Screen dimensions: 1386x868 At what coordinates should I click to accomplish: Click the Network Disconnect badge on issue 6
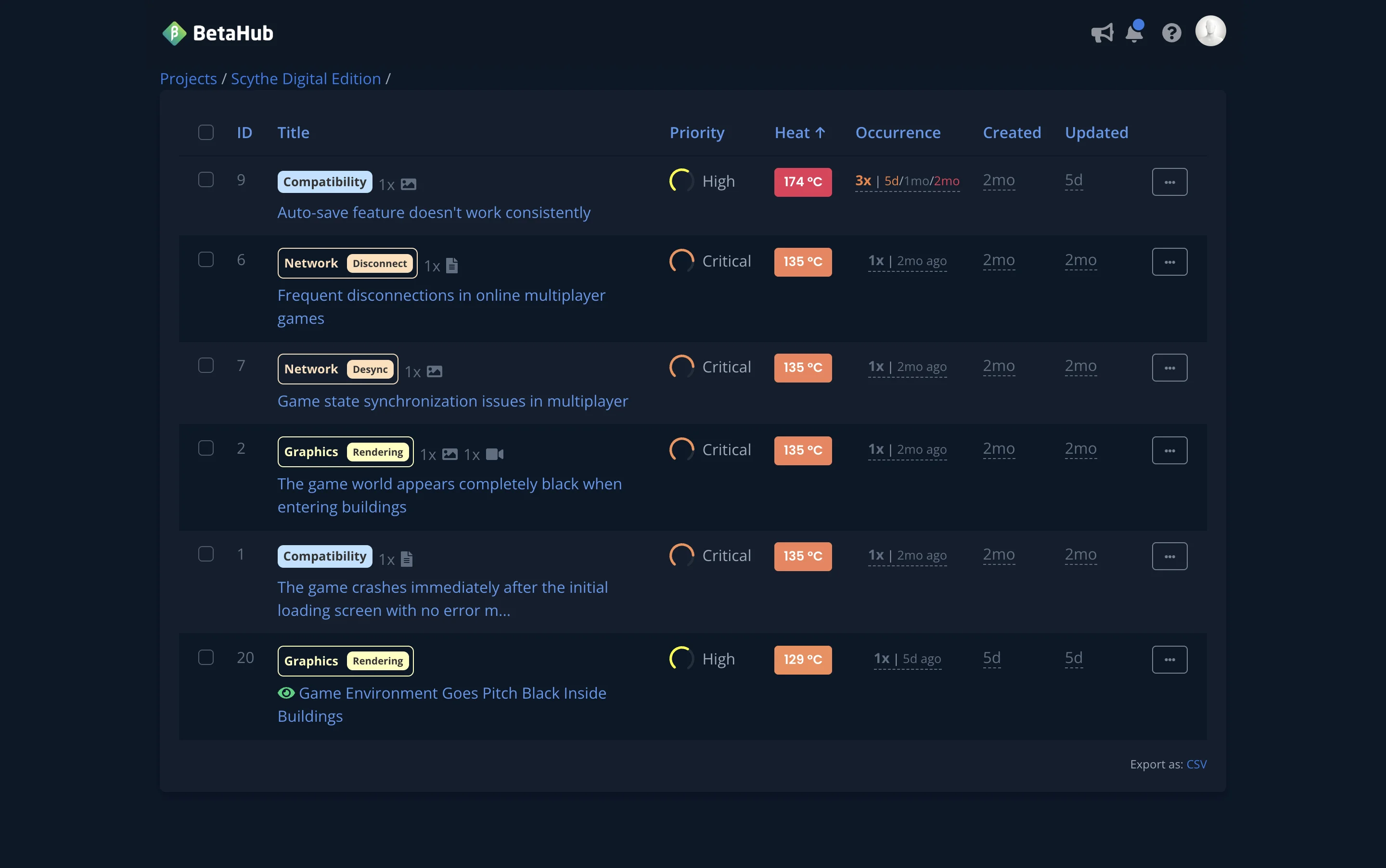(x=347, y=263)
